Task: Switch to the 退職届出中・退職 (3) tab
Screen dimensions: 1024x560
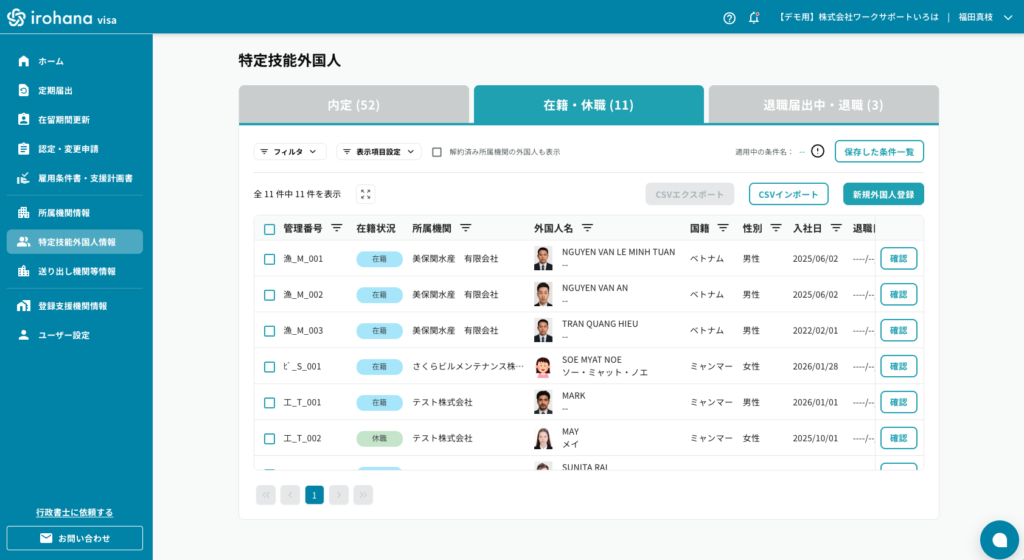Action: (823, 105)
